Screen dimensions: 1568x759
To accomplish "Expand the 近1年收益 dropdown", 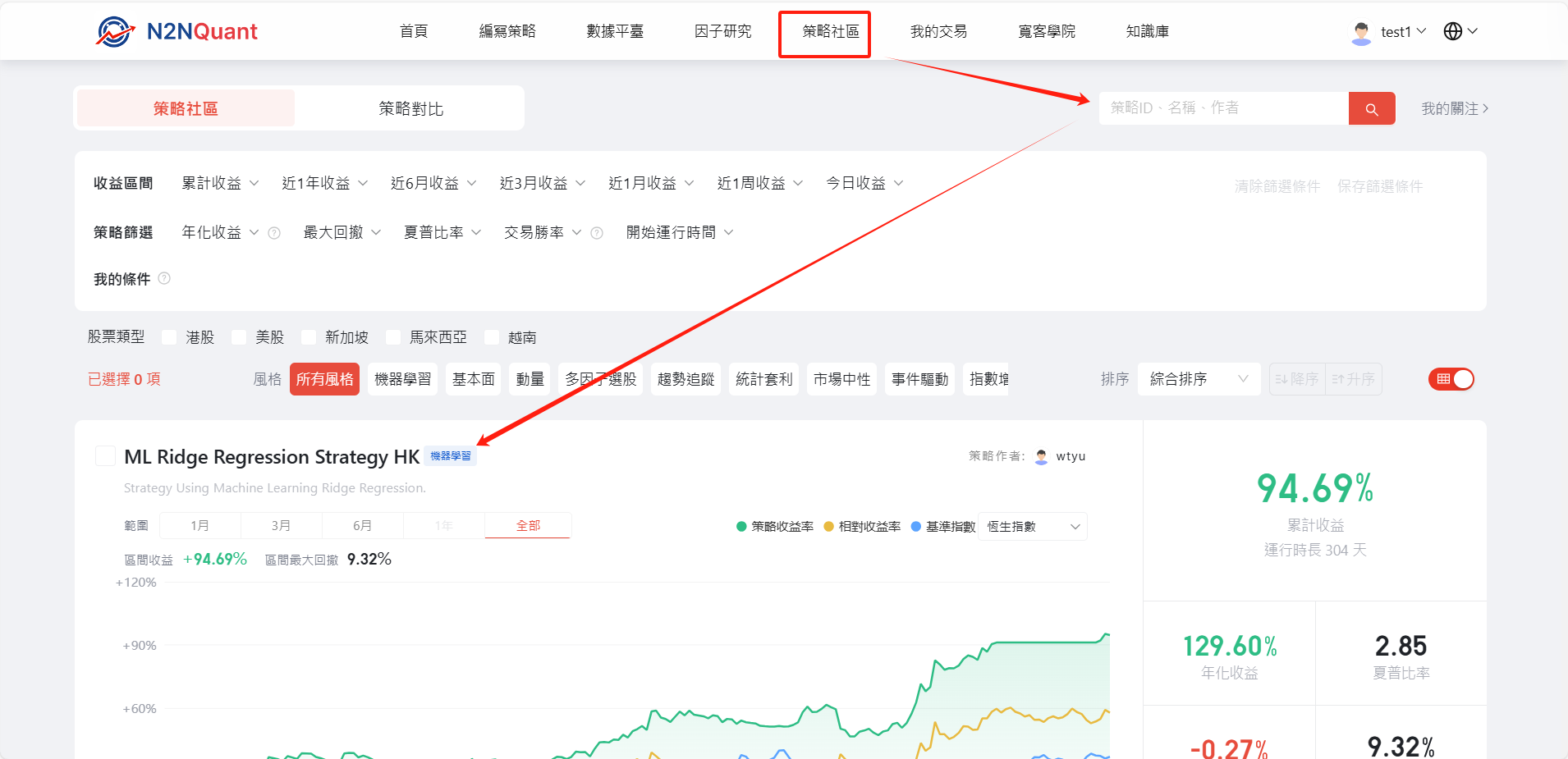I will [x=325, y=183].
